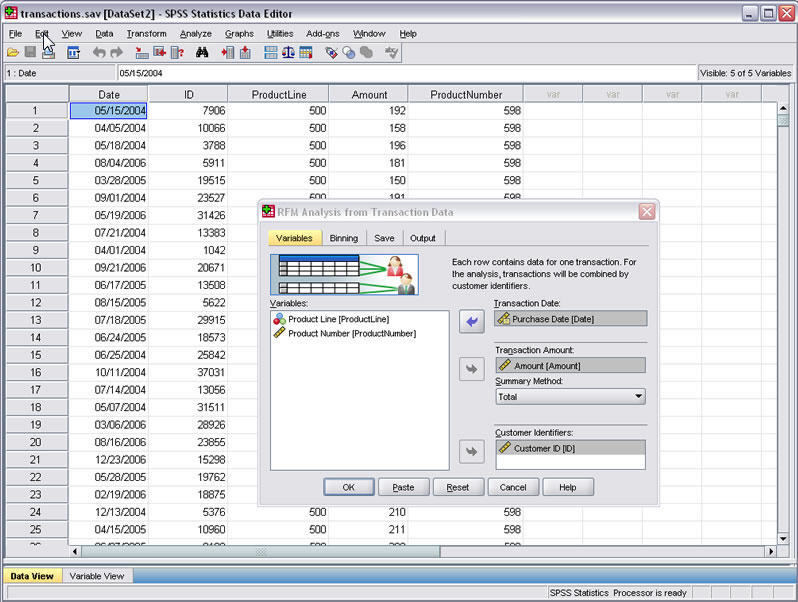Click the Select cases icon

pos(306,52)
